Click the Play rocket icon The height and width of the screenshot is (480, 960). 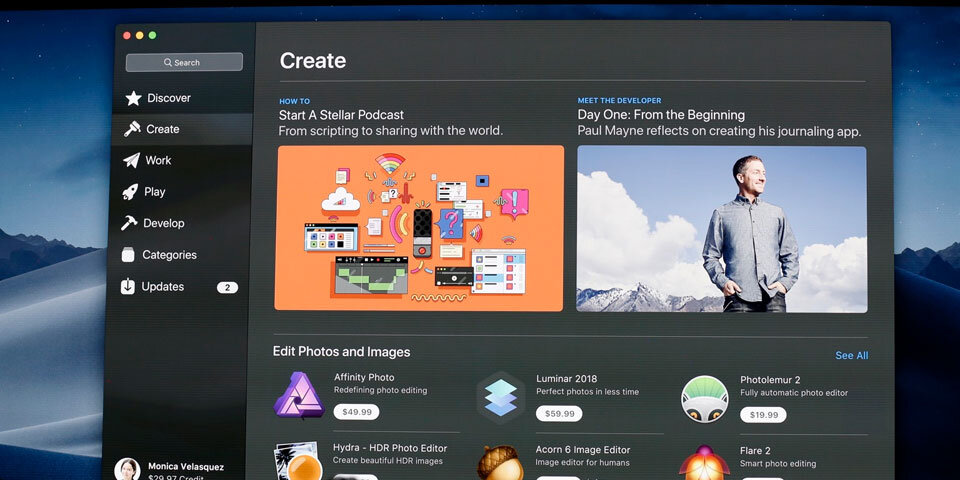click(x=130, y=192)
